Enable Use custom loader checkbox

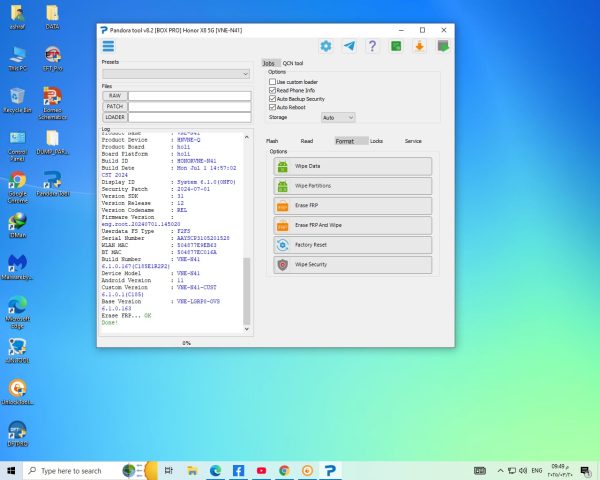[272, 82]
